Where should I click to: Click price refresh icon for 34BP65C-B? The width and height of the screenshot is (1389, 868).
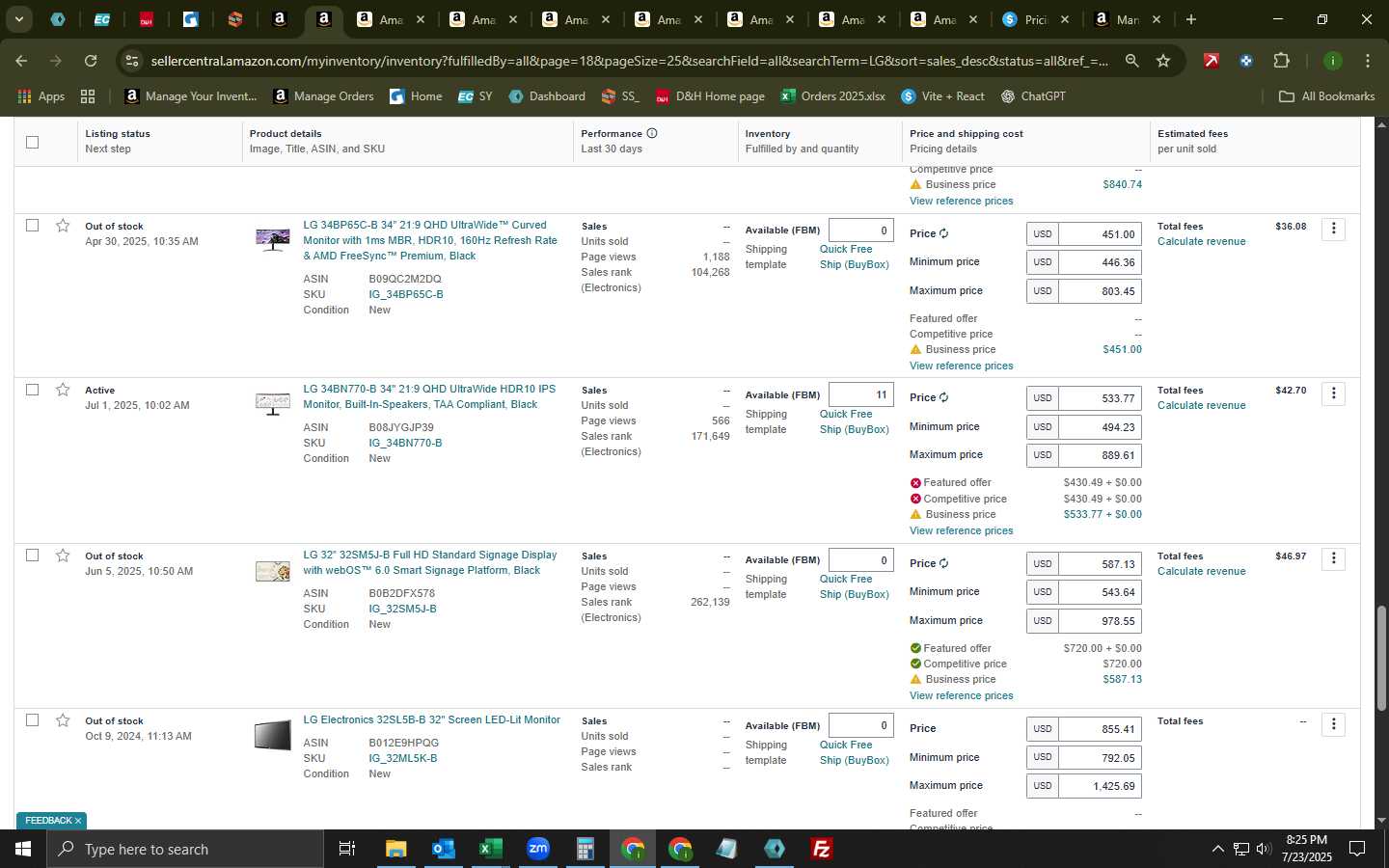943,233
